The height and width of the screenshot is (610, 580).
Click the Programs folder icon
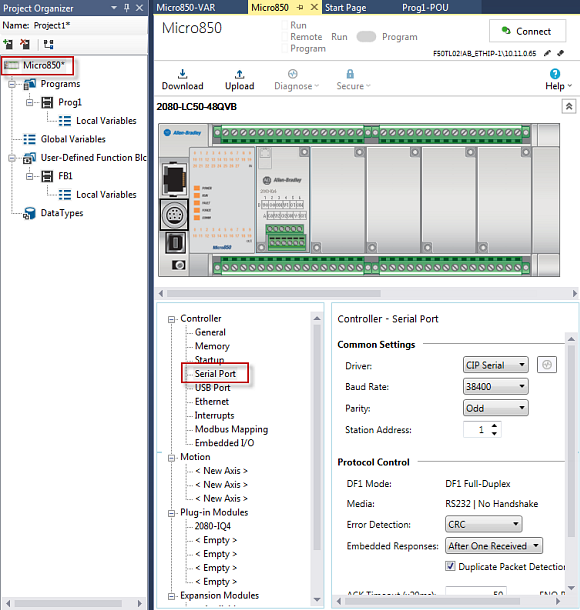click(30, 84)
